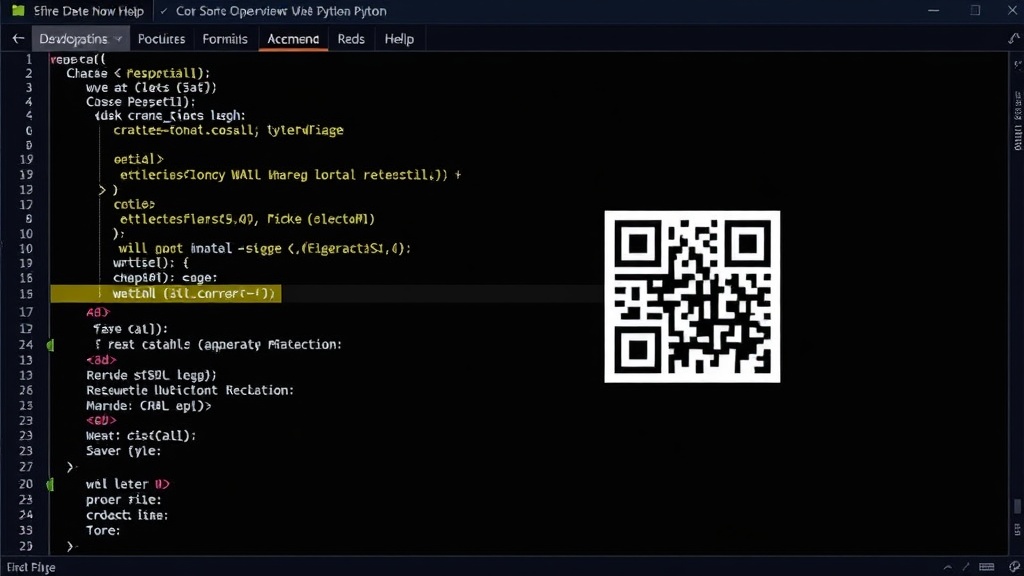The width and height of the screenshot is (1024, 576).
Task: Click the 'Tore:' line
Action: (x=103, y=530)
